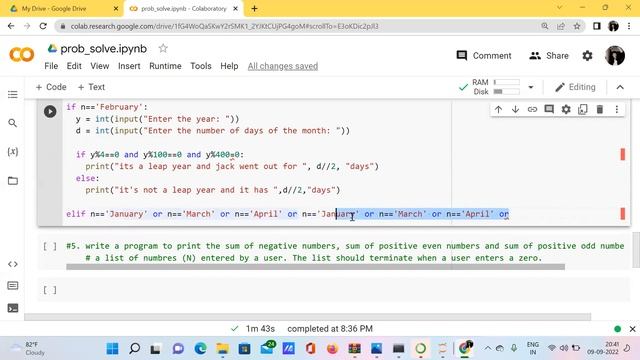Open the View menu
Viewport: 640px width, 360px height.
pyautogui.click(x=100, y=66)
